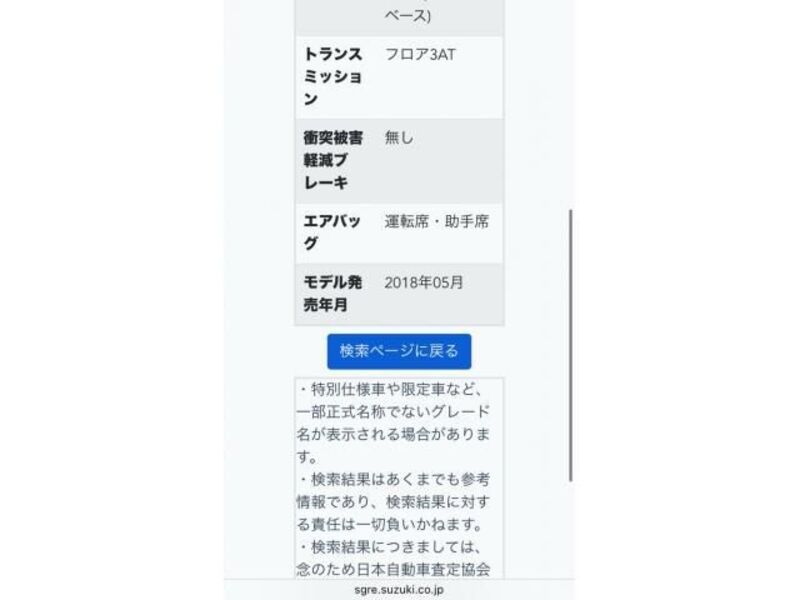Click the 運転席・助手席 airbag value
The width and height of the screenshot is (800, 600).
point(437,221)
